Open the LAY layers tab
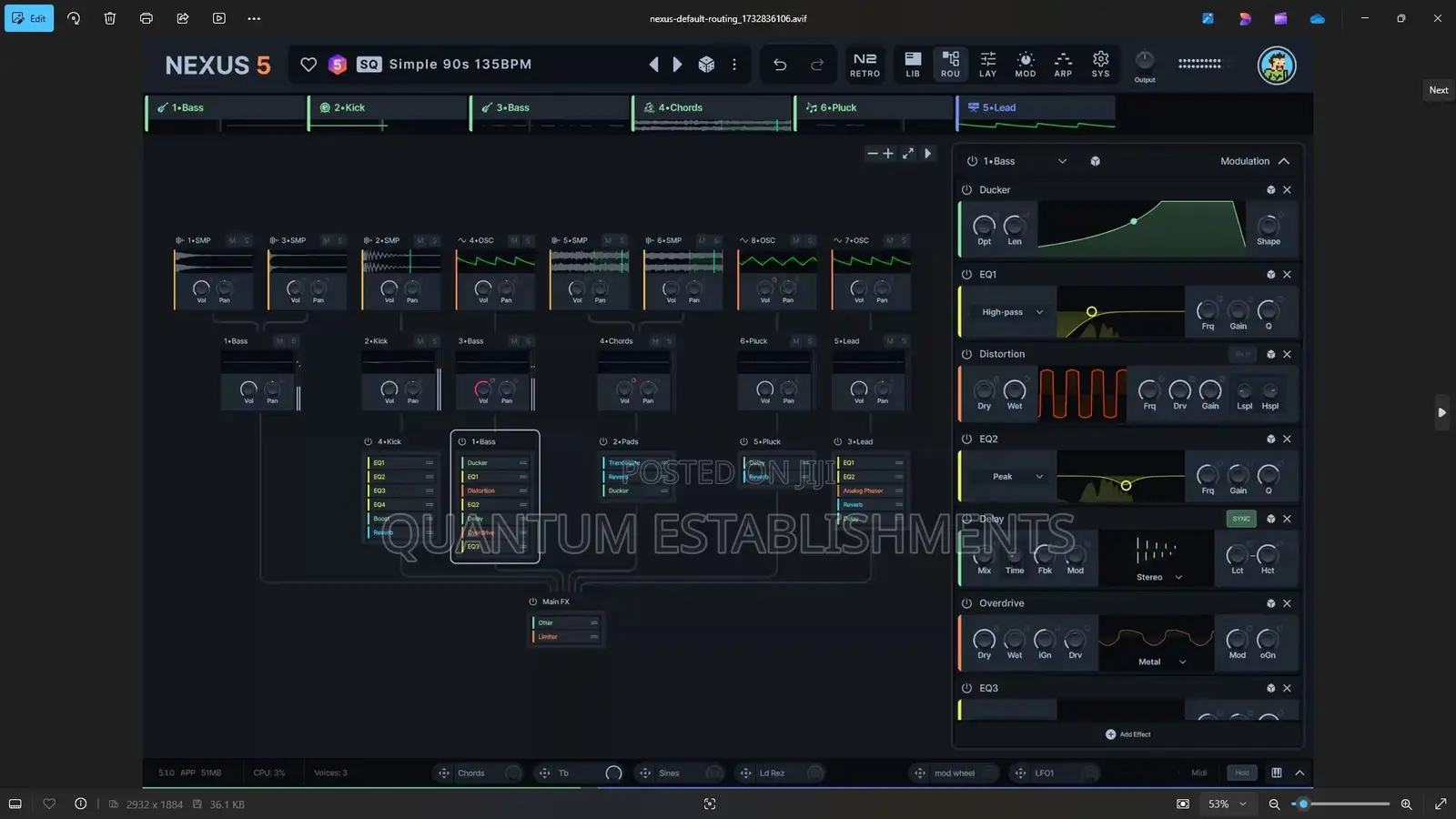 pyautogui.click(x=987, y=64)
